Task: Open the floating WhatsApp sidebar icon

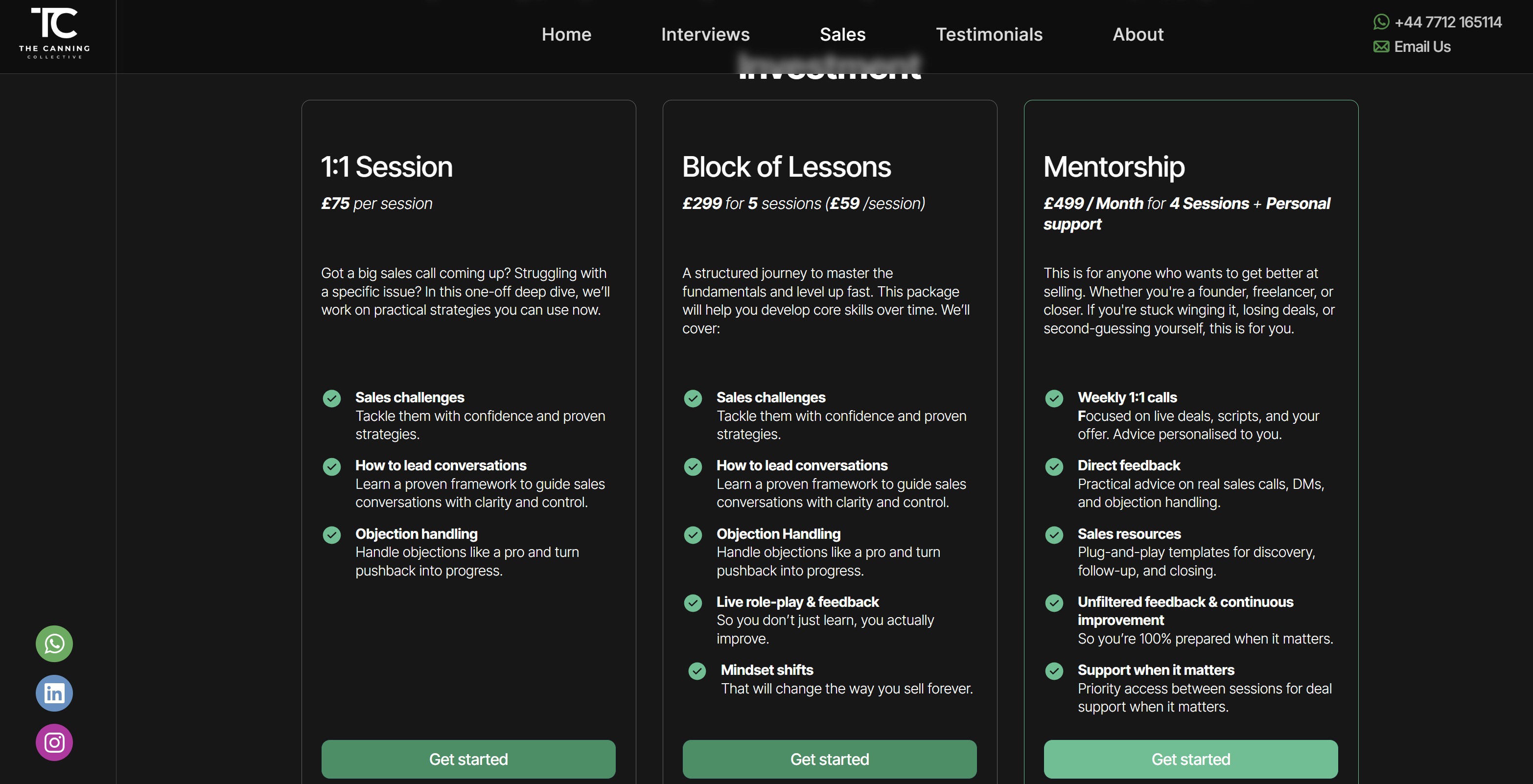Action: 54,644
